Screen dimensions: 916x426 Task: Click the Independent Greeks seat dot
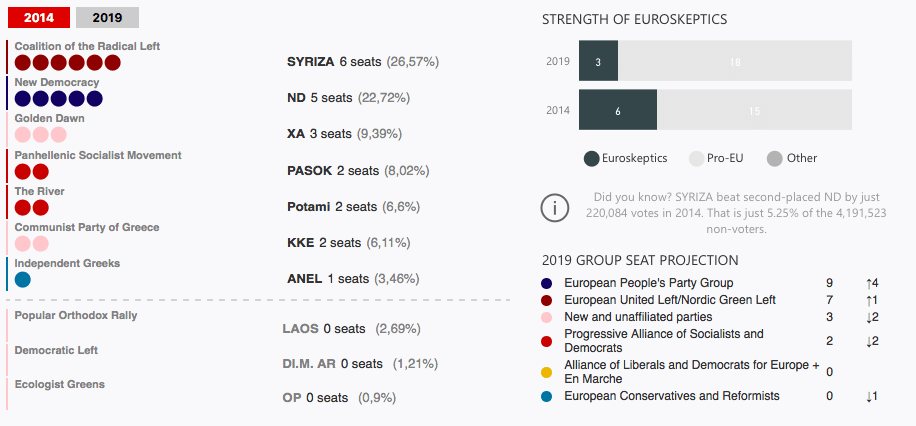[22, 280]
